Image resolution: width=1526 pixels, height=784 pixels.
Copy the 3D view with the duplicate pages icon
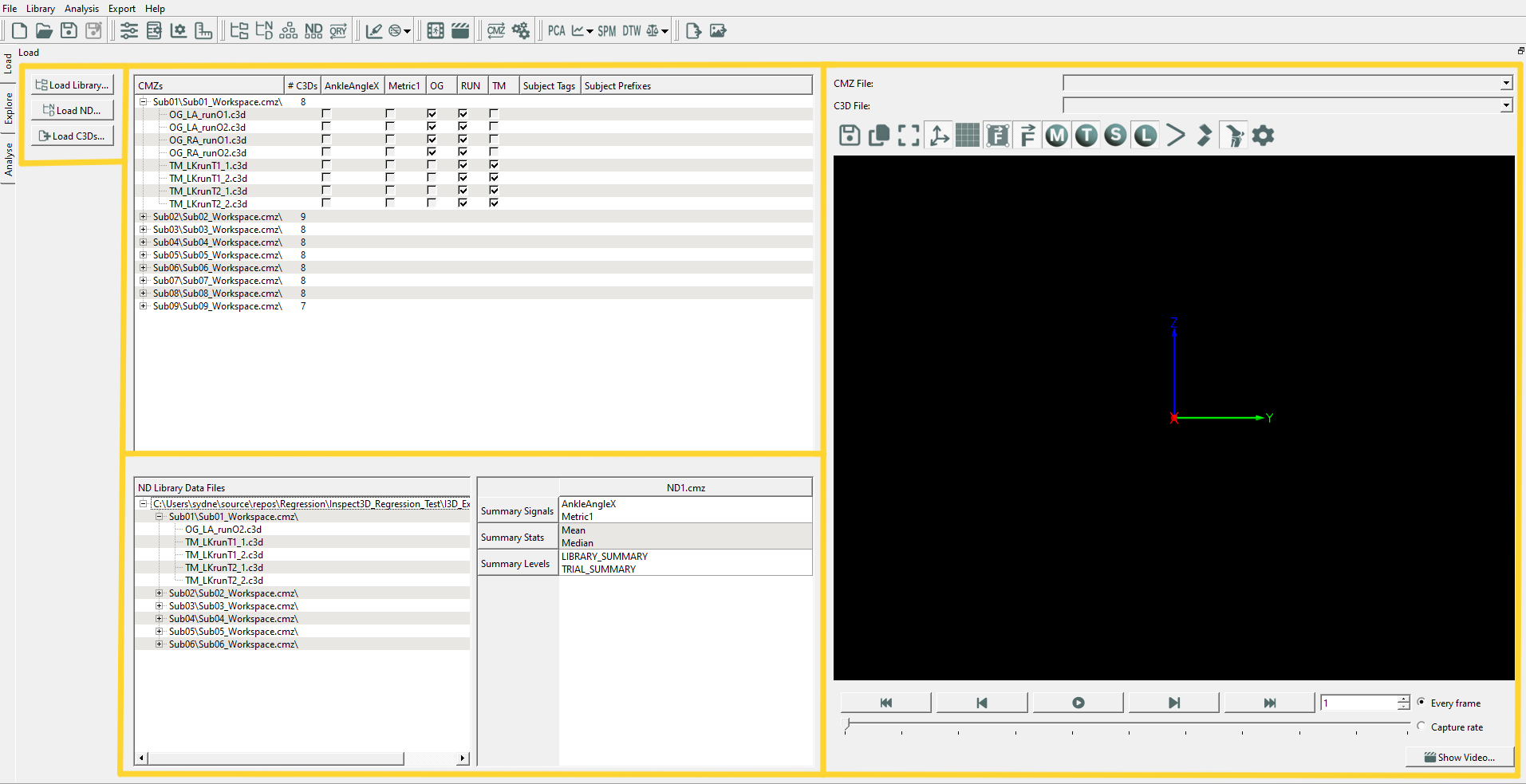(879, 136)
